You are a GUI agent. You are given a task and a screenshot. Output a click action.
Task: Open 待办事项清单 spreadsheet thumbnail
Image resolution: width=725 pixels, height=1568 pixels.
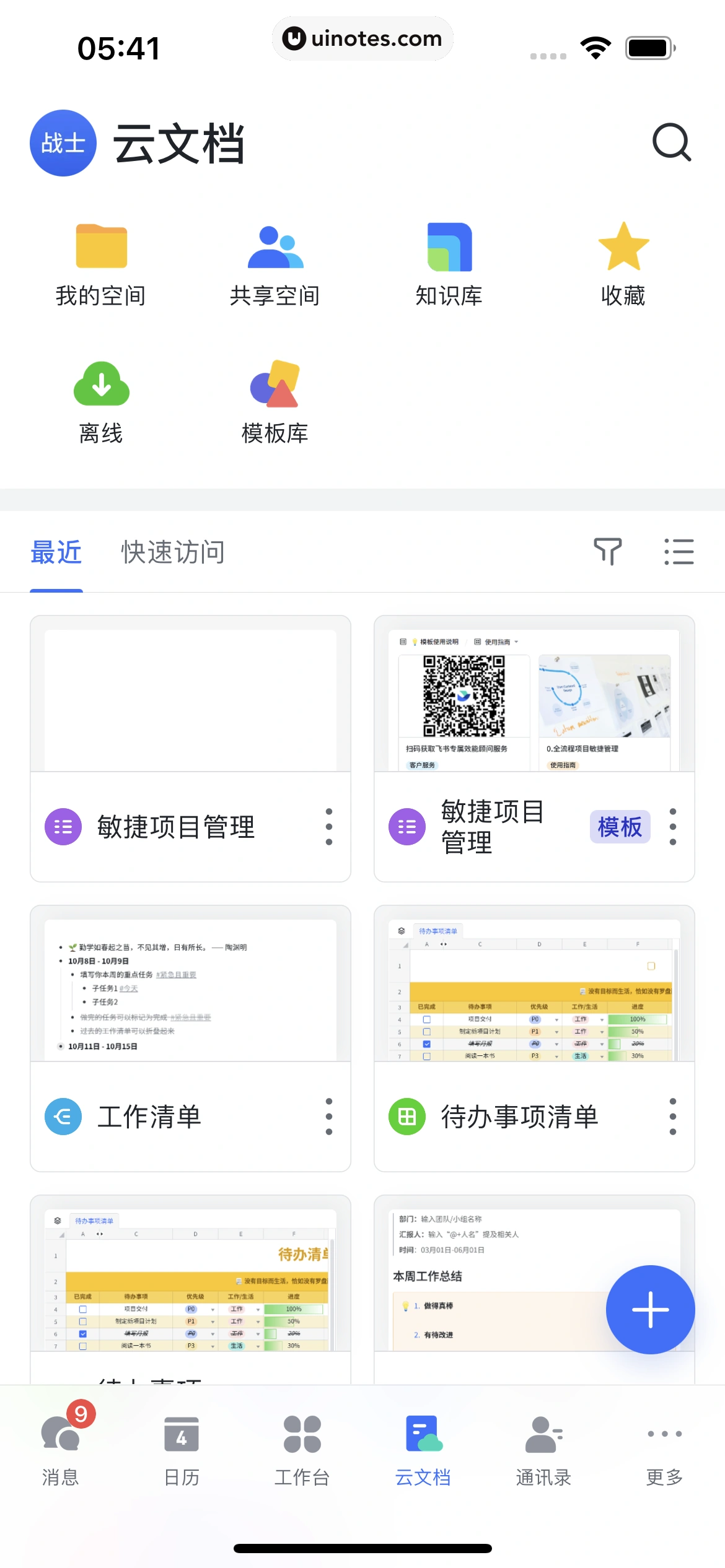tap(534, 983)
